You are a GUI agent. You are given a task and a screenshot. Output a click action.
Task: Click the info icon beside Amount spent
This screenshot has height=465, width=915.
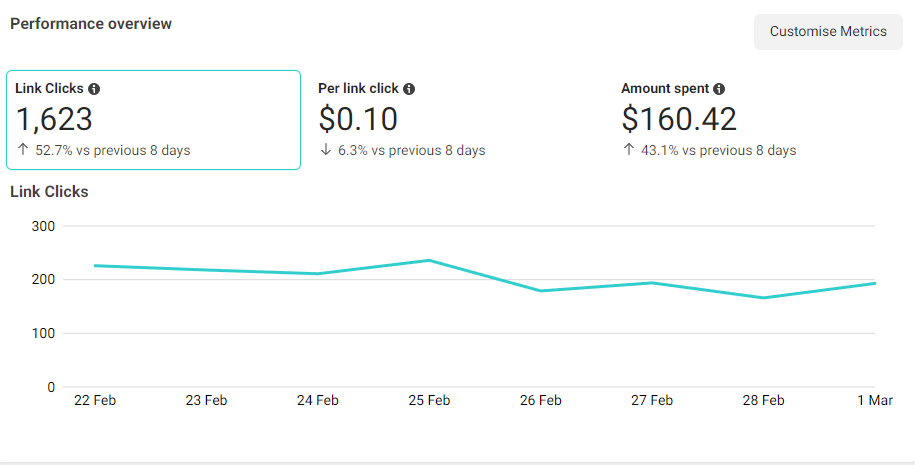719,89
